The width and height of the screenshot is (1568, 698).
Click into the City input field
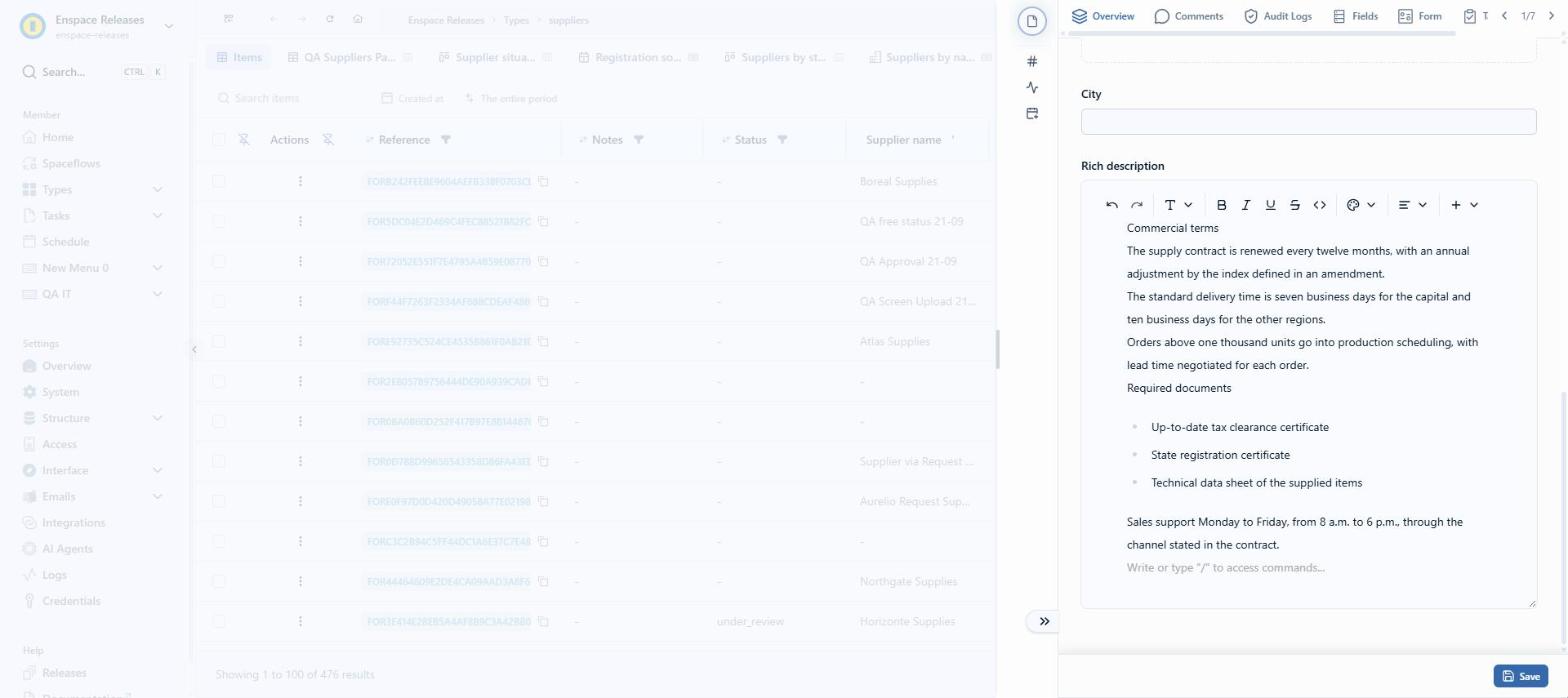pos(1308,122)
